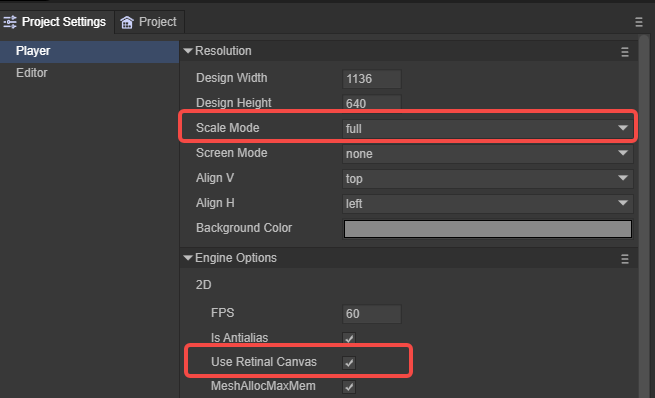Click the Project tab house icon
This screenshot has width=655, height=398.
(x=127, y=22)
